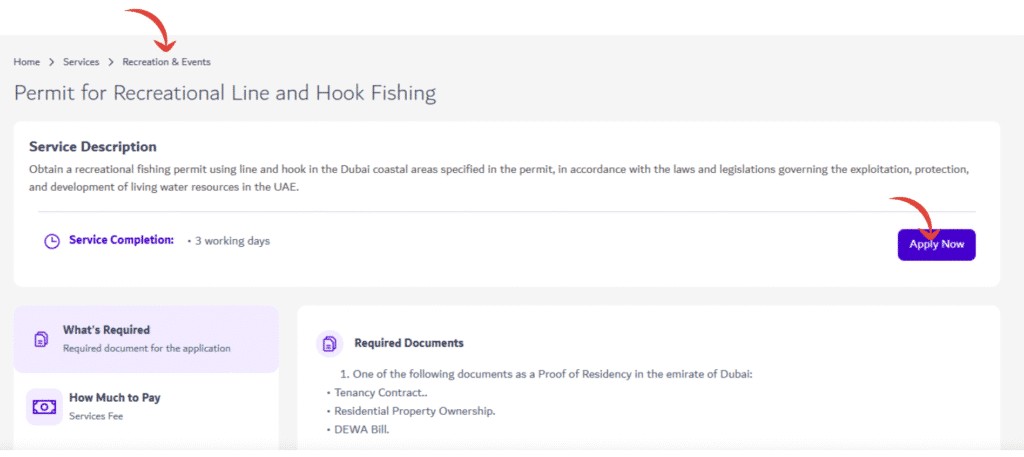This screenshot has height=457, width=1024.
Task: Click the money icon for Services Fee
Action: pos(44,406)
